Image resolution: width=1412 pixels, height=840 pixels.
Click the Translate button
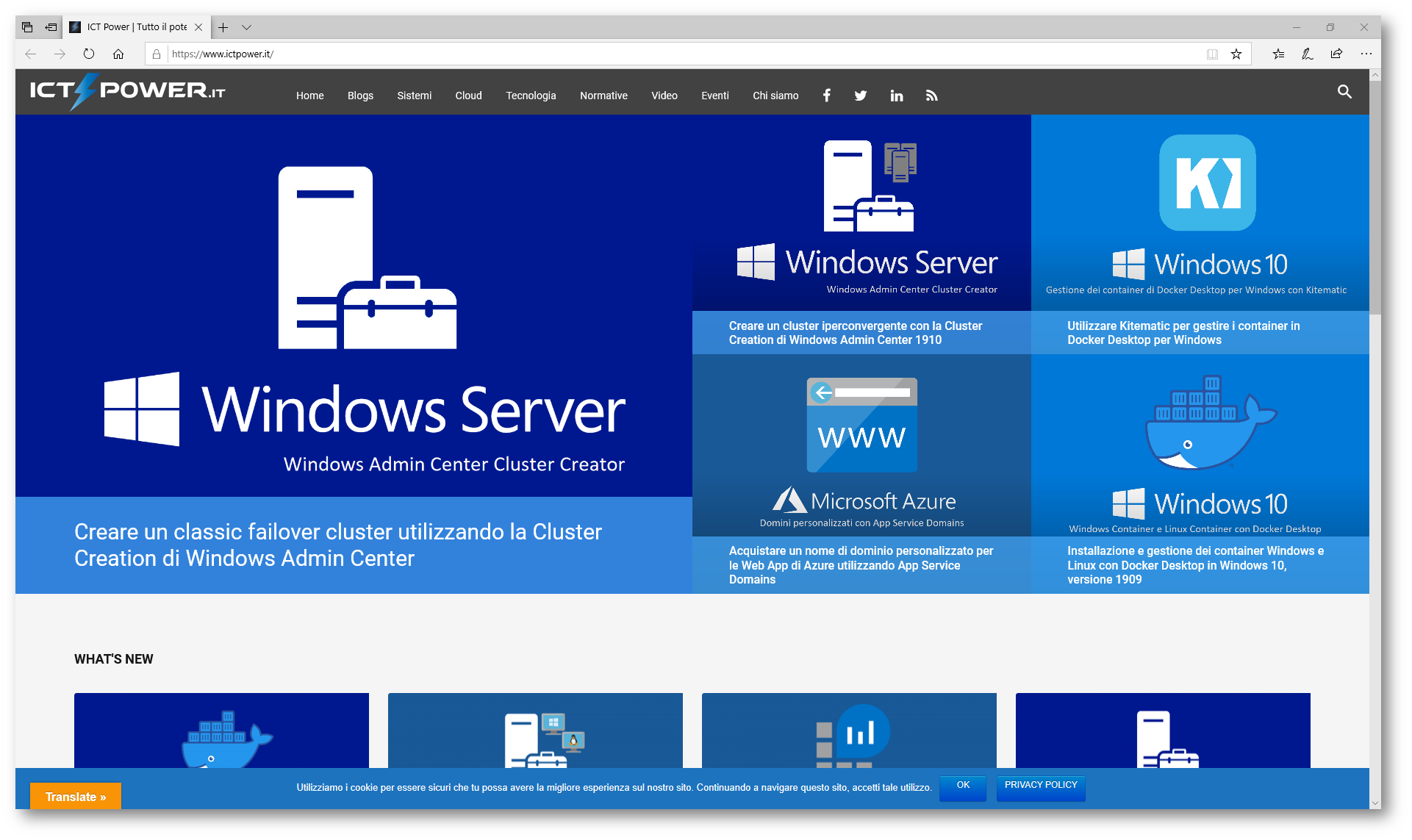(76, 797)
